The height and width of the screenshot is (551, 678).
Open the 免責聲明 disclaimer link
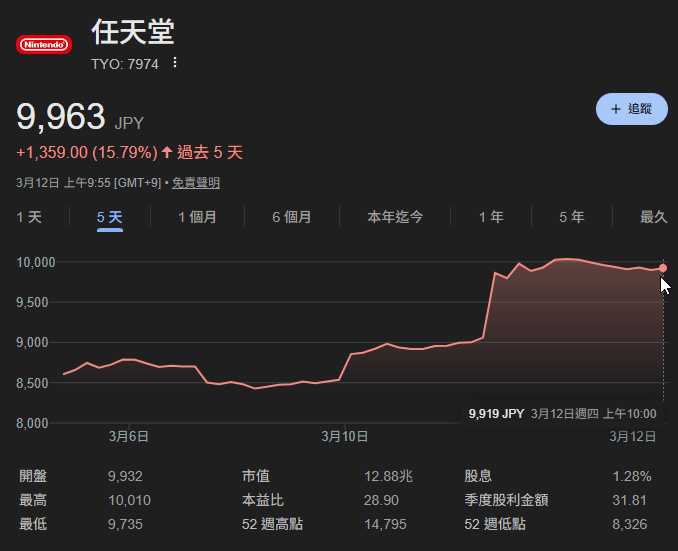(x=195, y=183)
